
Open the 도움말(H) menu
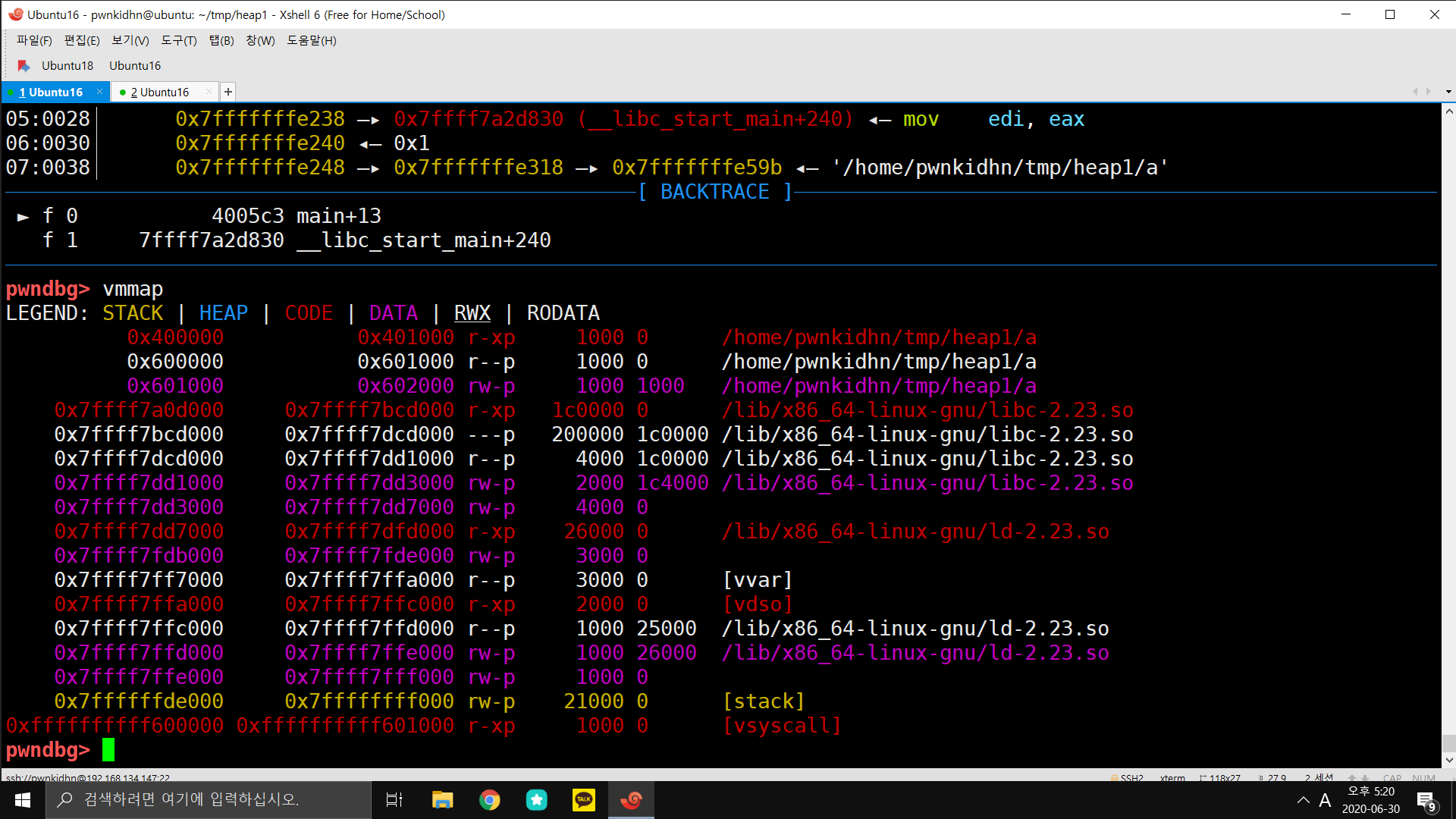point(311,40)
